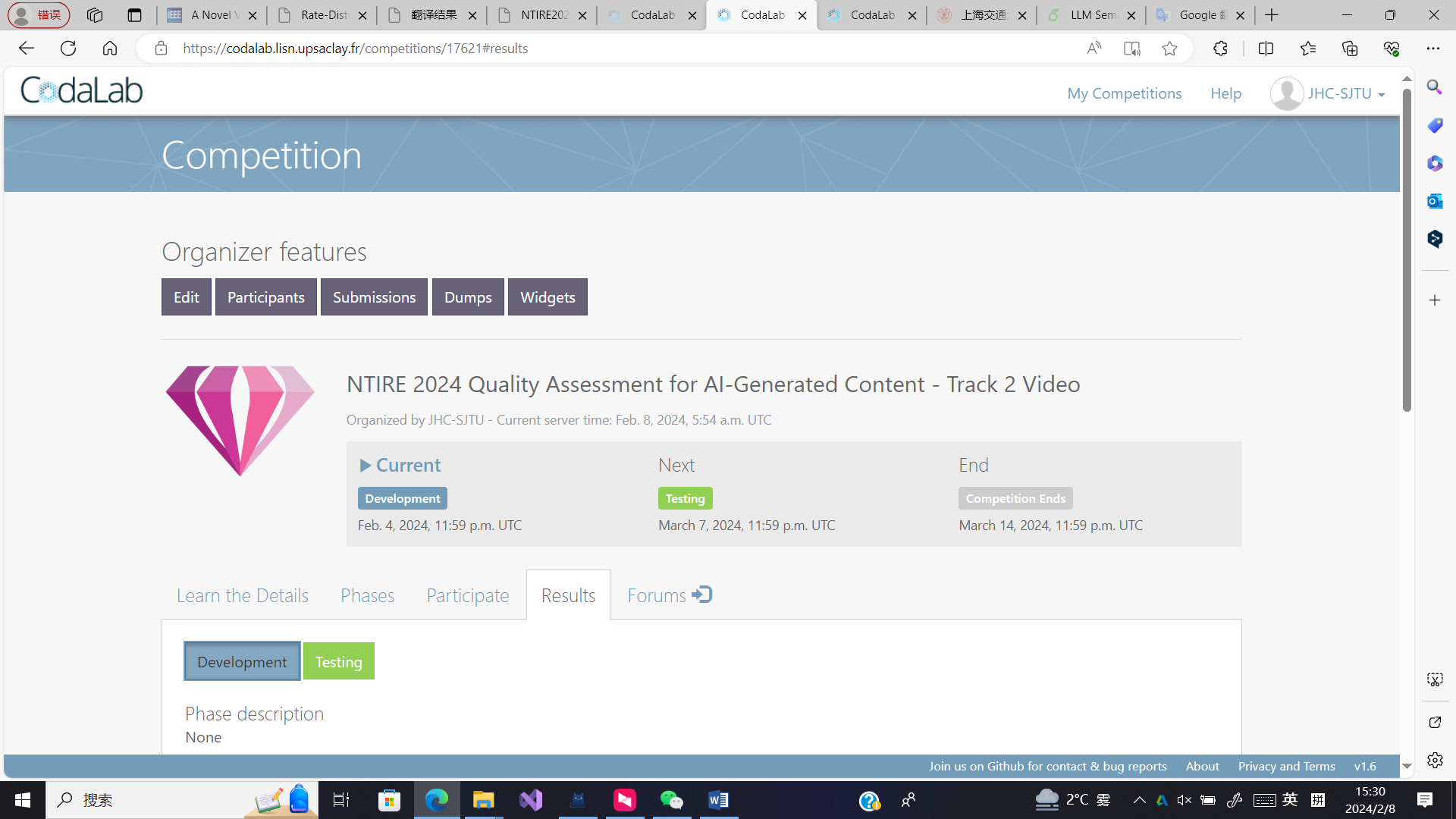Toggle the Testing phase results tab
This screenshot has width=1456, height=819.
[x=338, y=661]
